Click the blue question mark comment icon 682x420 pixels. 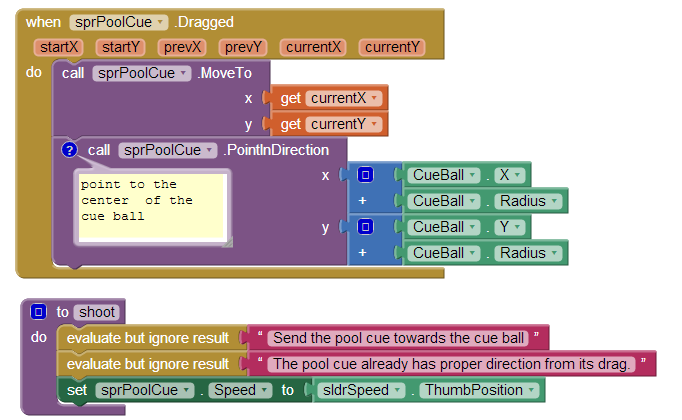point(69,150)
